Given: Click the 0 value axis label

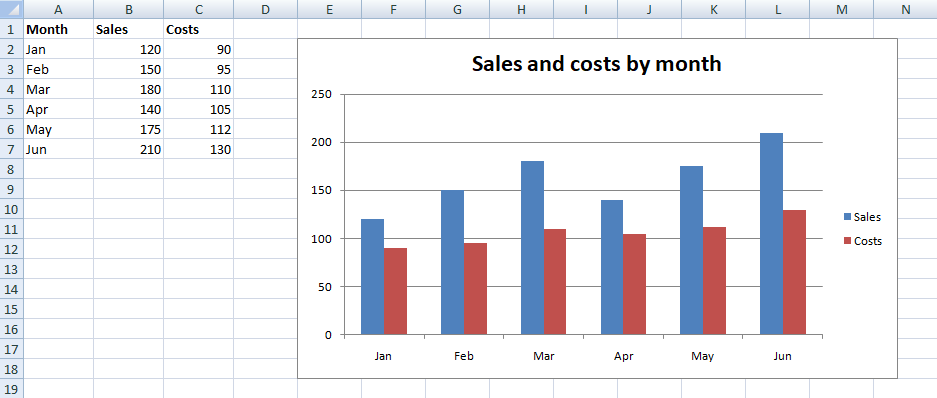Looking at the screenshot, I should pos(328,335).
